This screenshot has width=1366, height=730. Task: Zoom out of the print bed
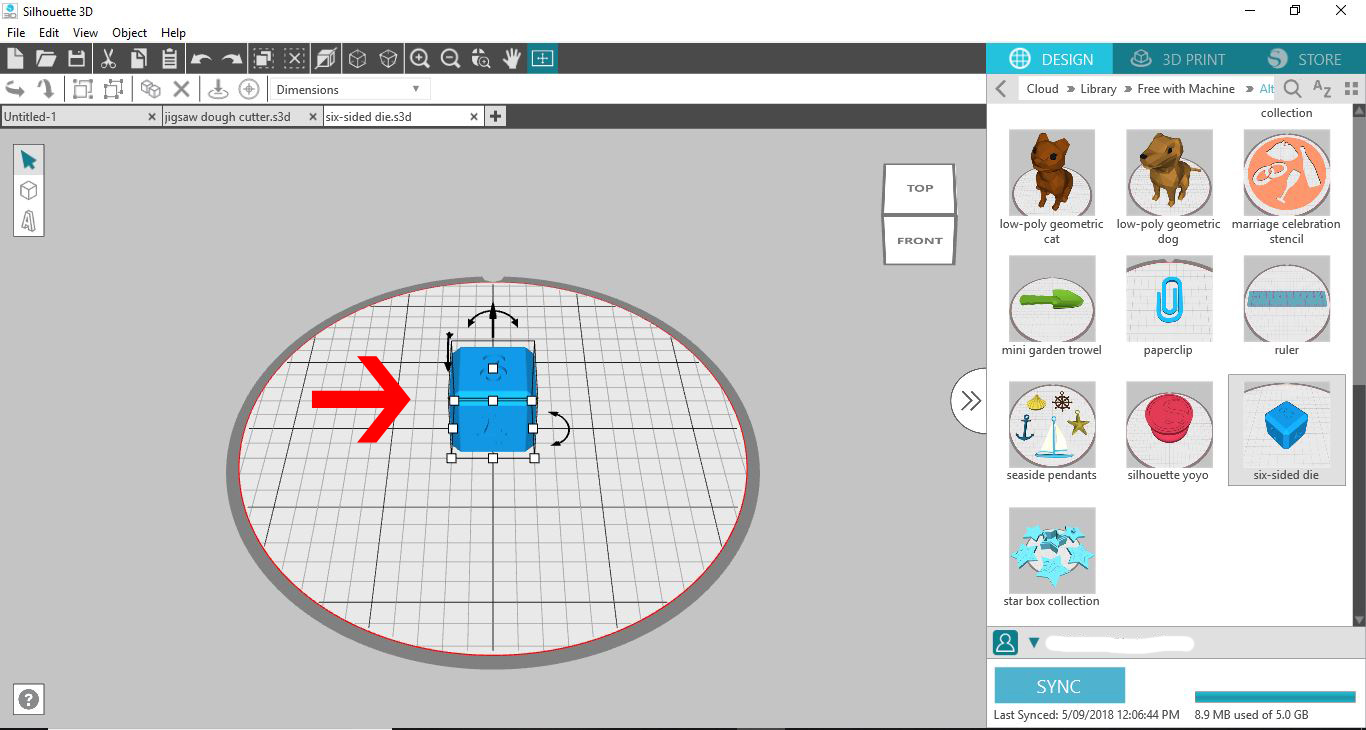pyautogui.click(x=451, y=59)
